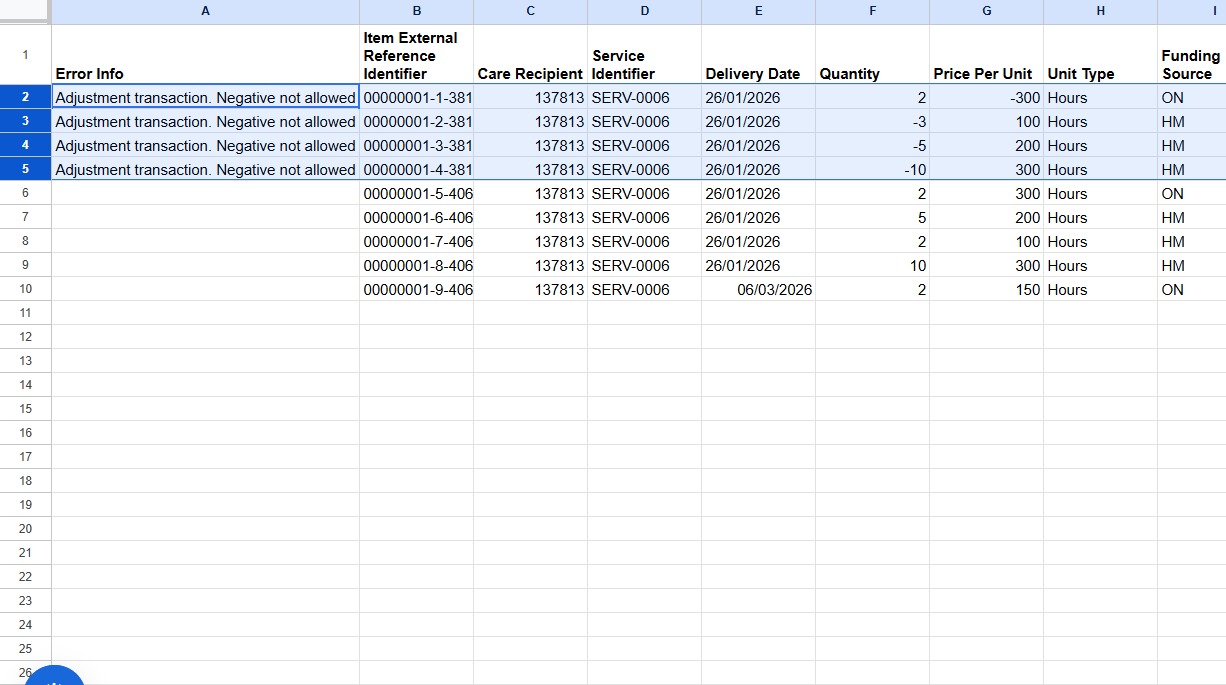
Task: Click 'SERV-0006' in row 8
Action: pos(644,242)
